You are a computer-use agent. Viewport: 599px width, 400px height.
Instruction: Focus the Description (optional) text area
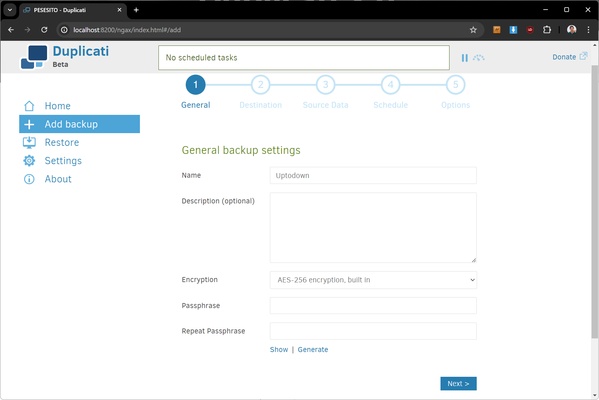(373, 228)
